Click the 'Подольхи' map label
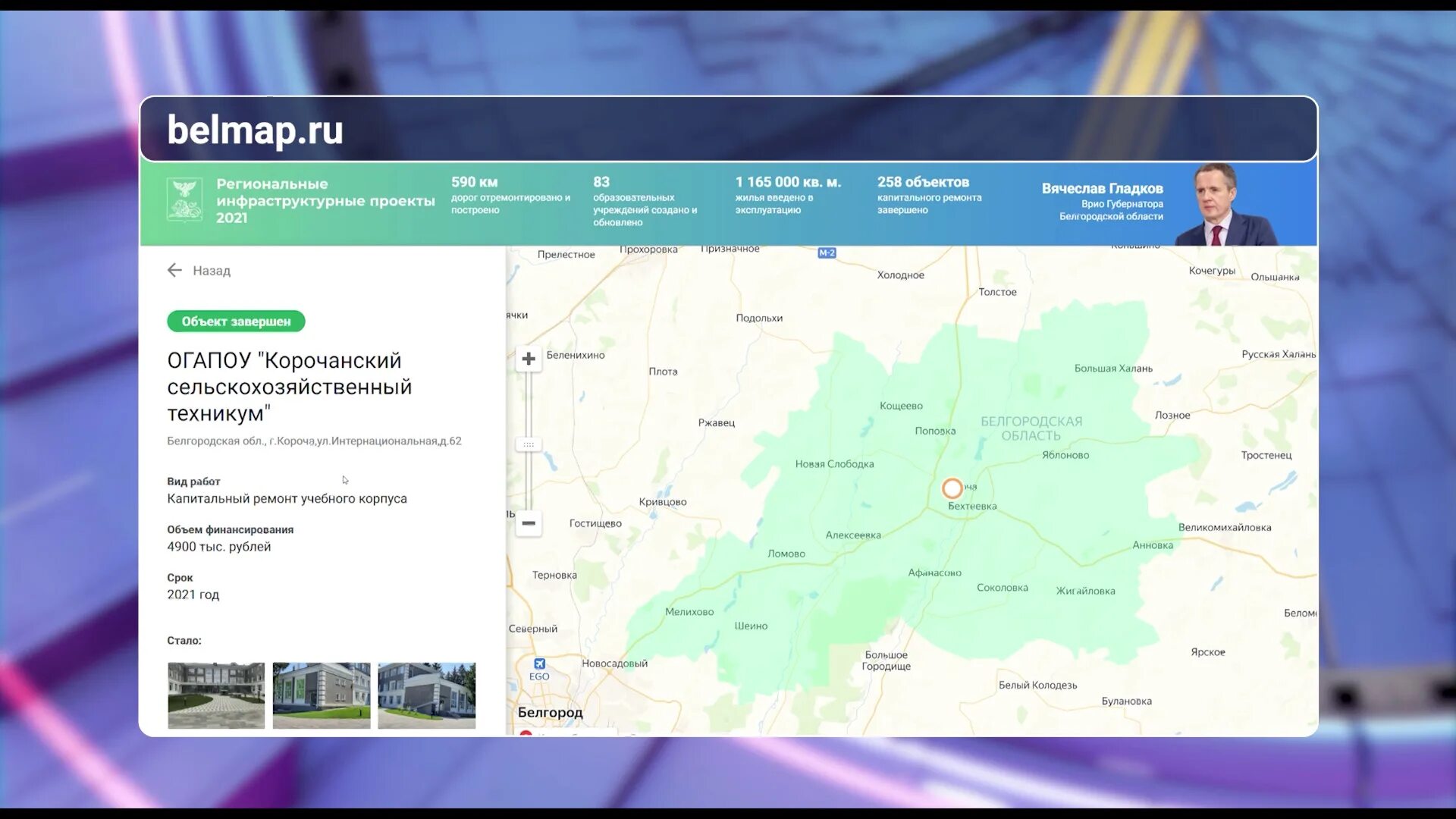Screen dimensions: 1456x819 tap(759, 318)
